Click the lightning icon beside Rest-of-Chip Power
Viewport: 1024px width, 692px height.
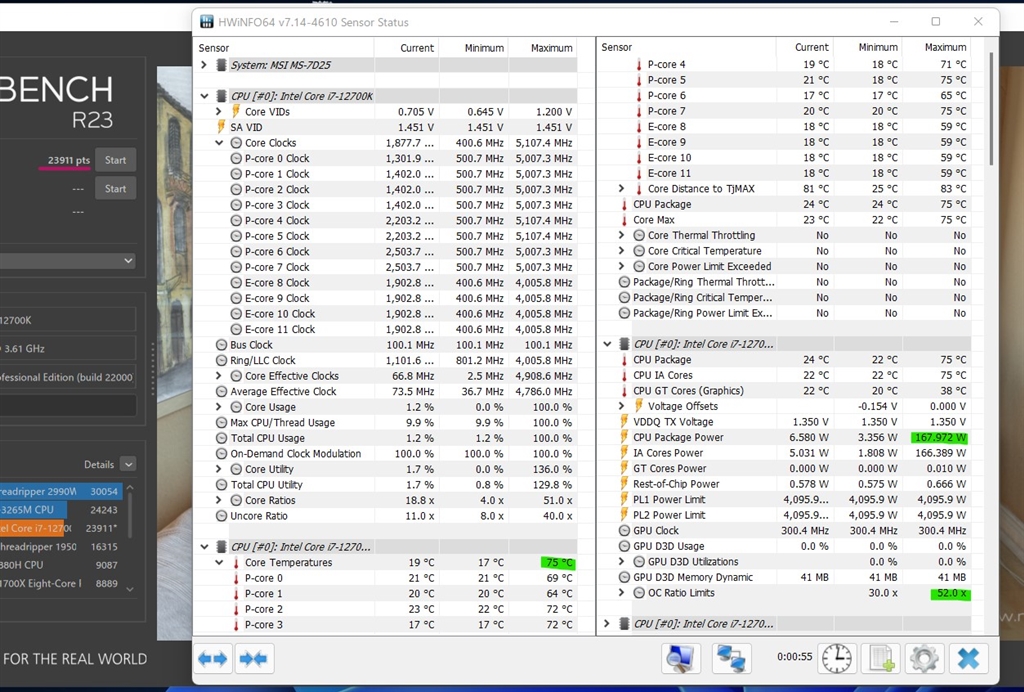click(624, 484)
